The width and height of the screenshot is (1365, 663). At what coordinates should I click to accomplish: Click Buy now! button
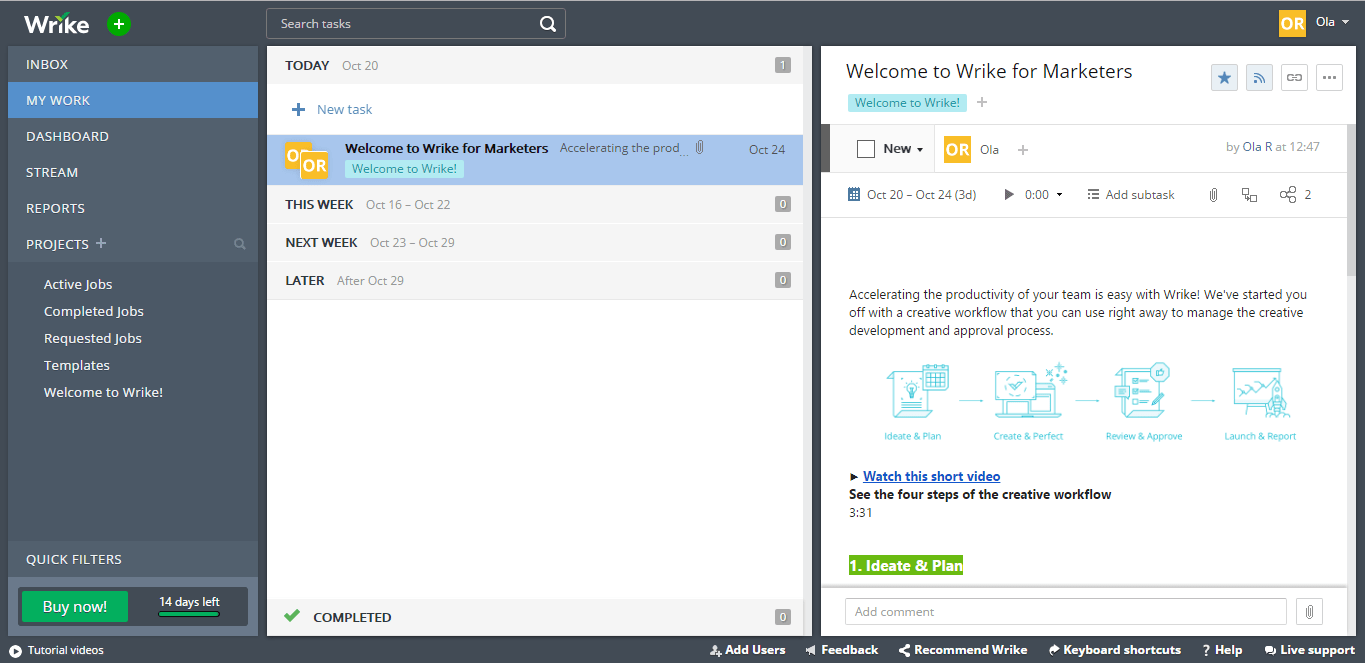[74, 606]
